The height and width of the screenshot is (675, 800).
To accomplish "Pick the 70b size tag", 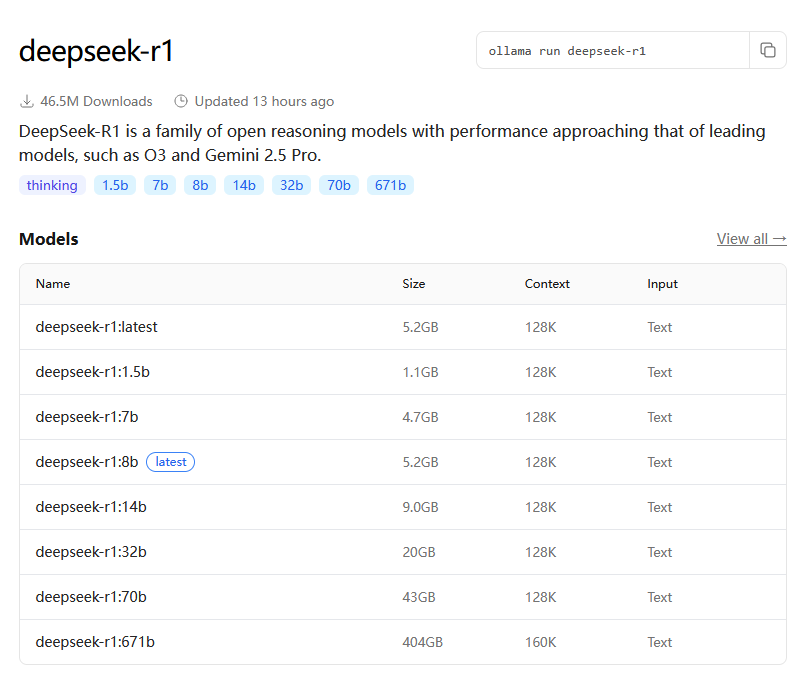I will pos(339,185).
